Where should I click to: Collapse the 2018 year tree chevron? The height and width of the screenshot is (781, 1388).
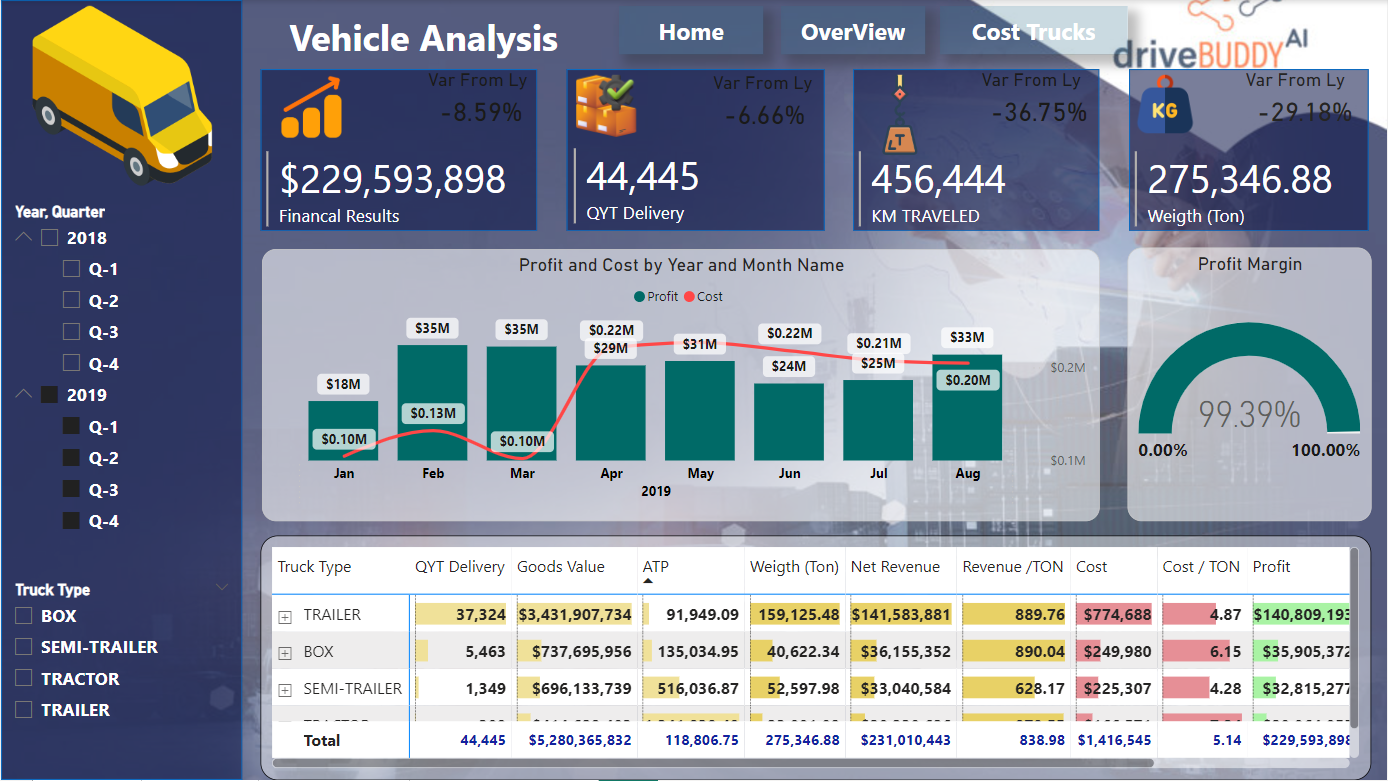24,238
